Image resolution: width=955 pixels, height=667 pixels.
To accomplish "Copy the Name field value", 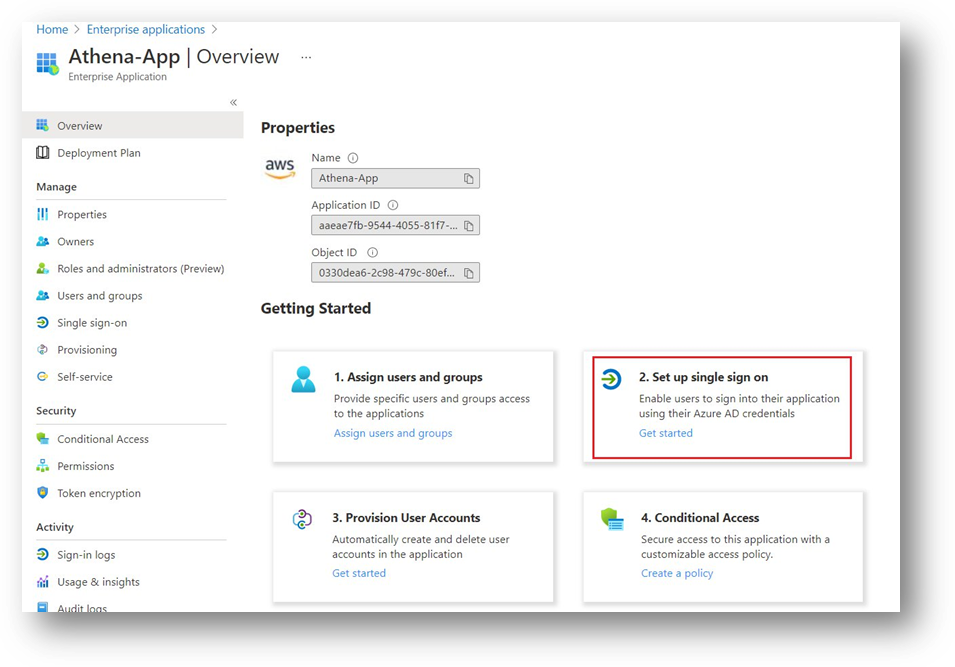I will click(468, 178).
